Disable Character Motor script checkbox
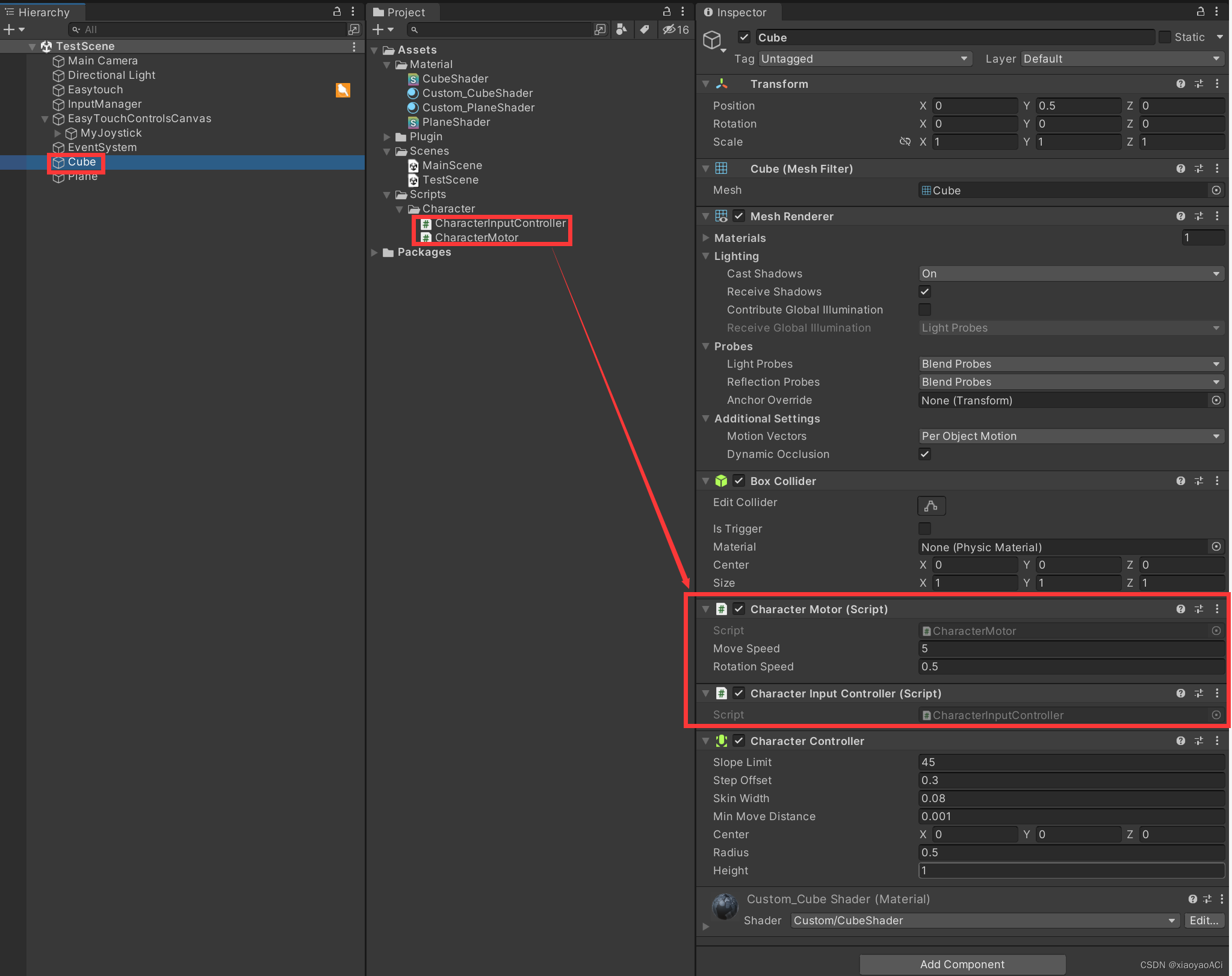Screen dimensions: 1232x976 click(x=739, y=609)
